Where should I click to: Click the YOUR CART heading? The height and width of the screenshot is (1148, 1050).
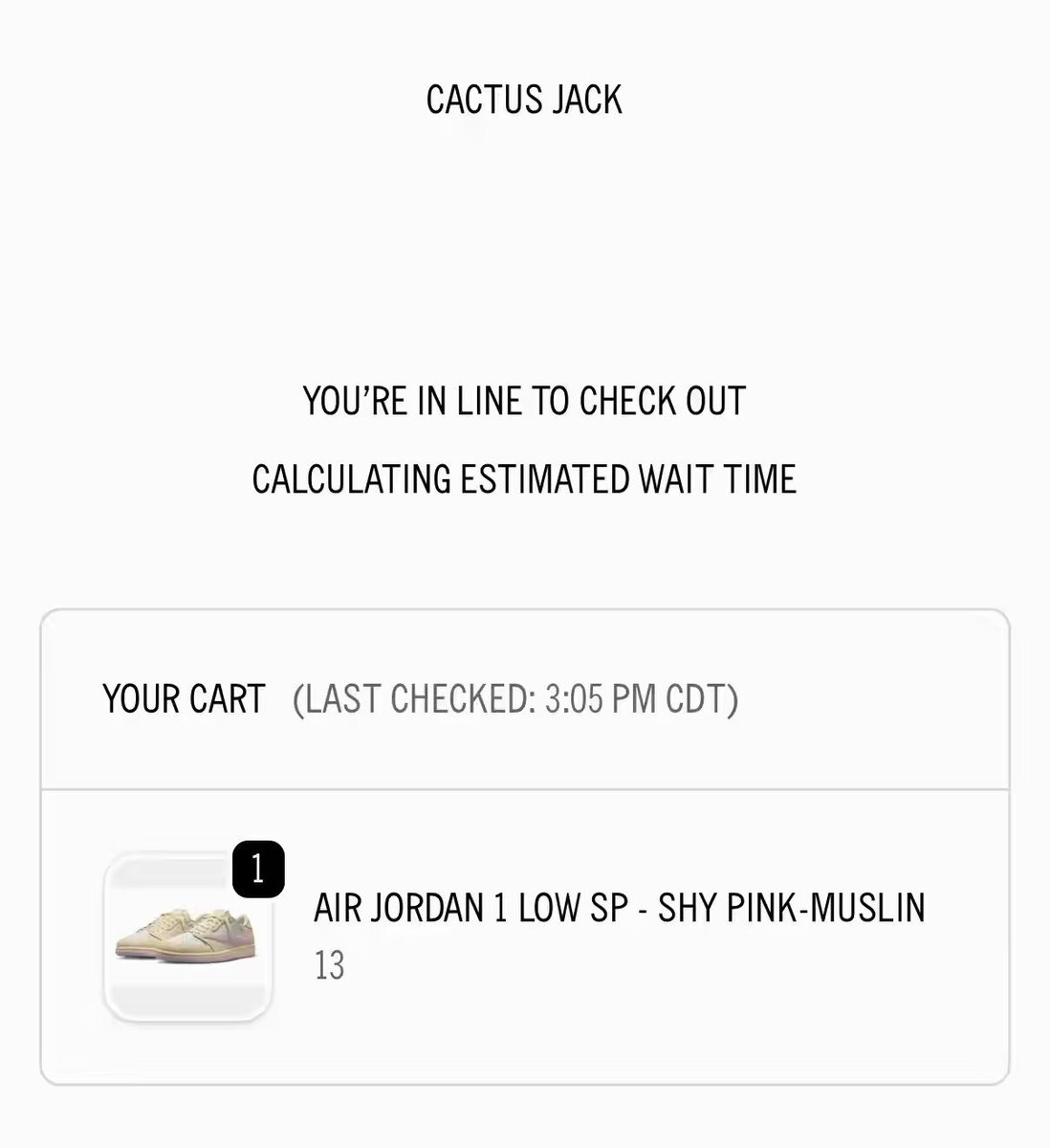coord(184,699)
